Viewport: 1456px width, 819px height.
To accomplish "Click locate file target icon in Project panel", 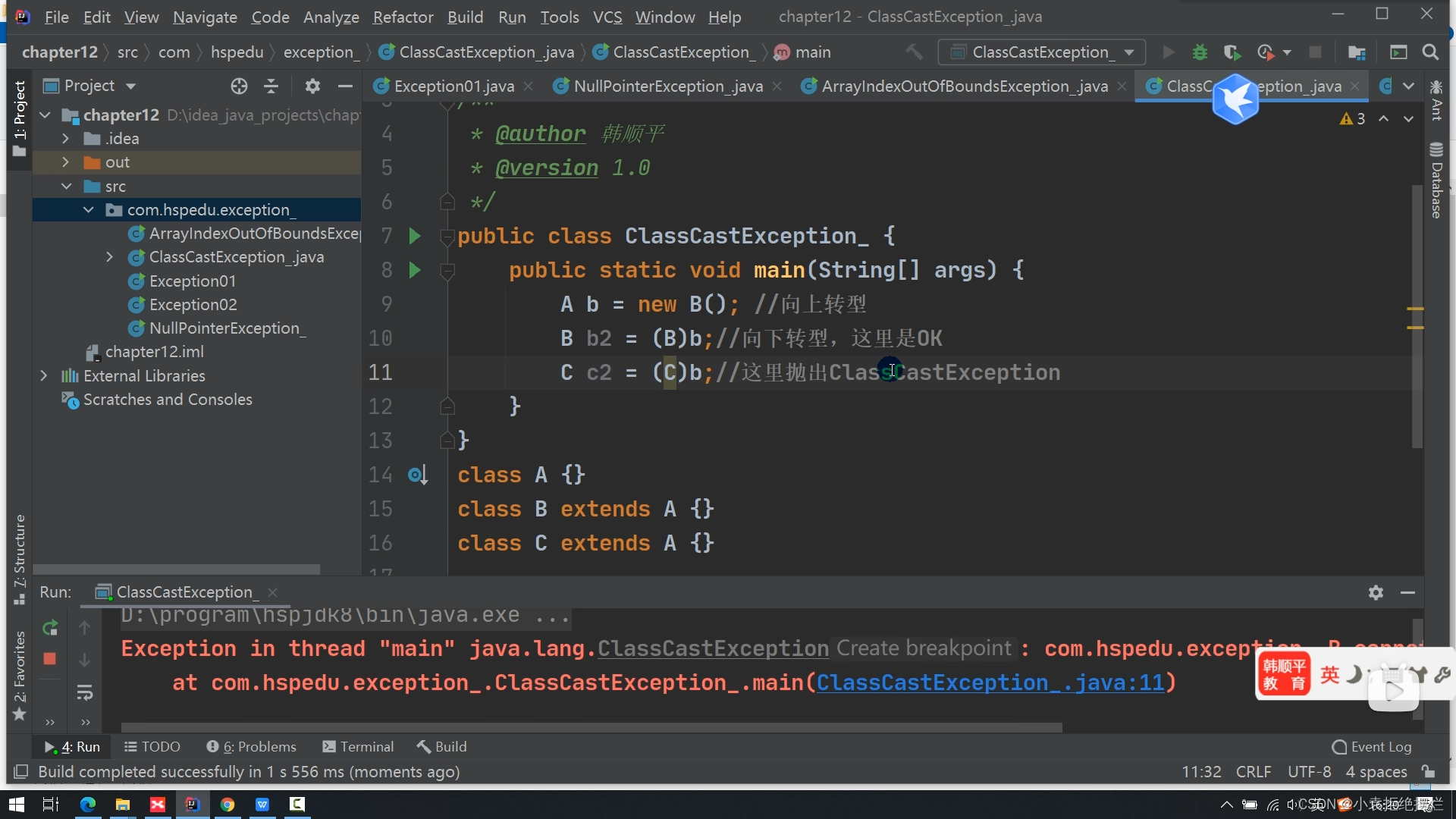I will [239, 86].
